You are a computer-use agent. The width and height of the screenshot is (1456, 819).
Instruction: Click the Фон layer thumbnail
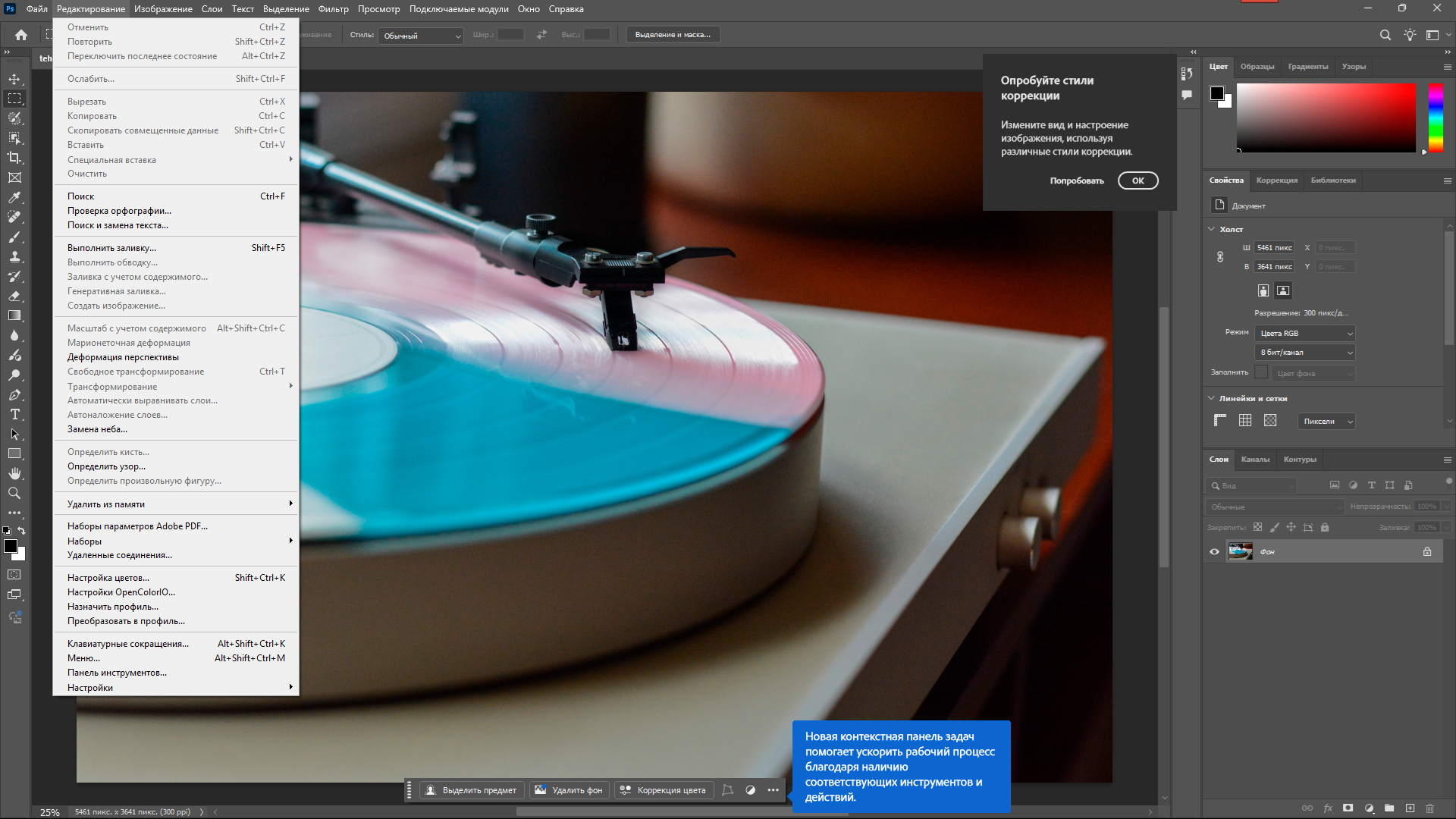(x=1241, y=552)
